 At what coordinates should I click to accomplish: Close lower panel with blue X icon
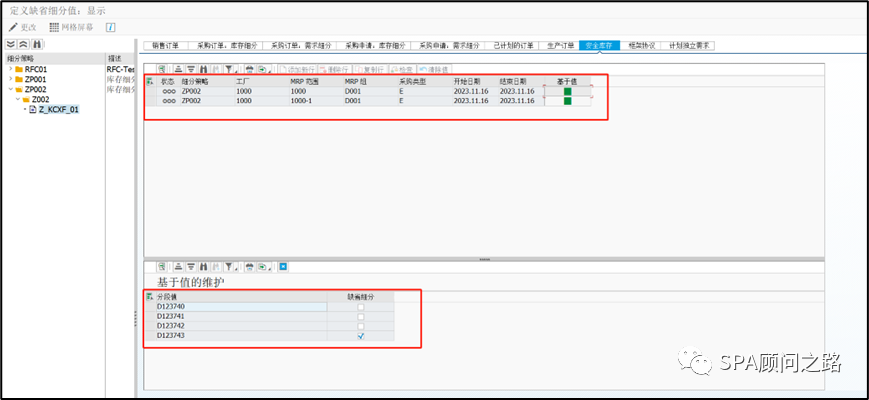pos(283,267)
